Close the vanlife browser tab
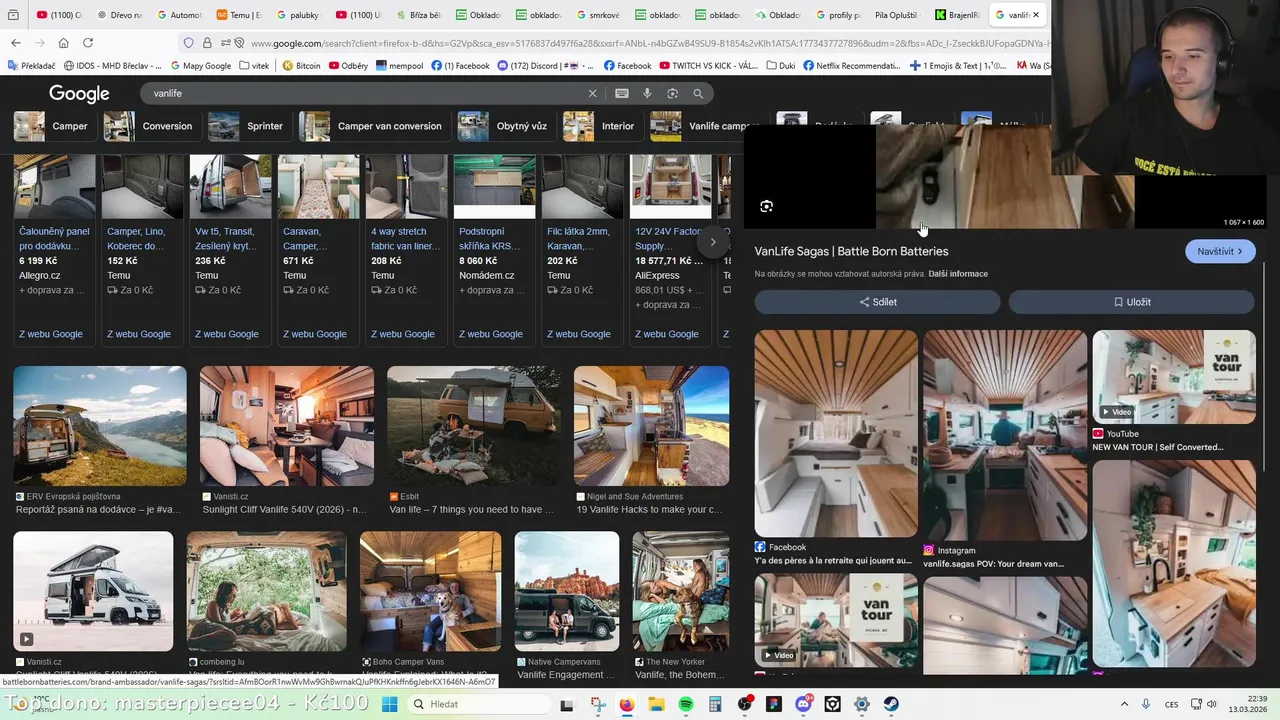1280x720 pixels. (1036, 15)
